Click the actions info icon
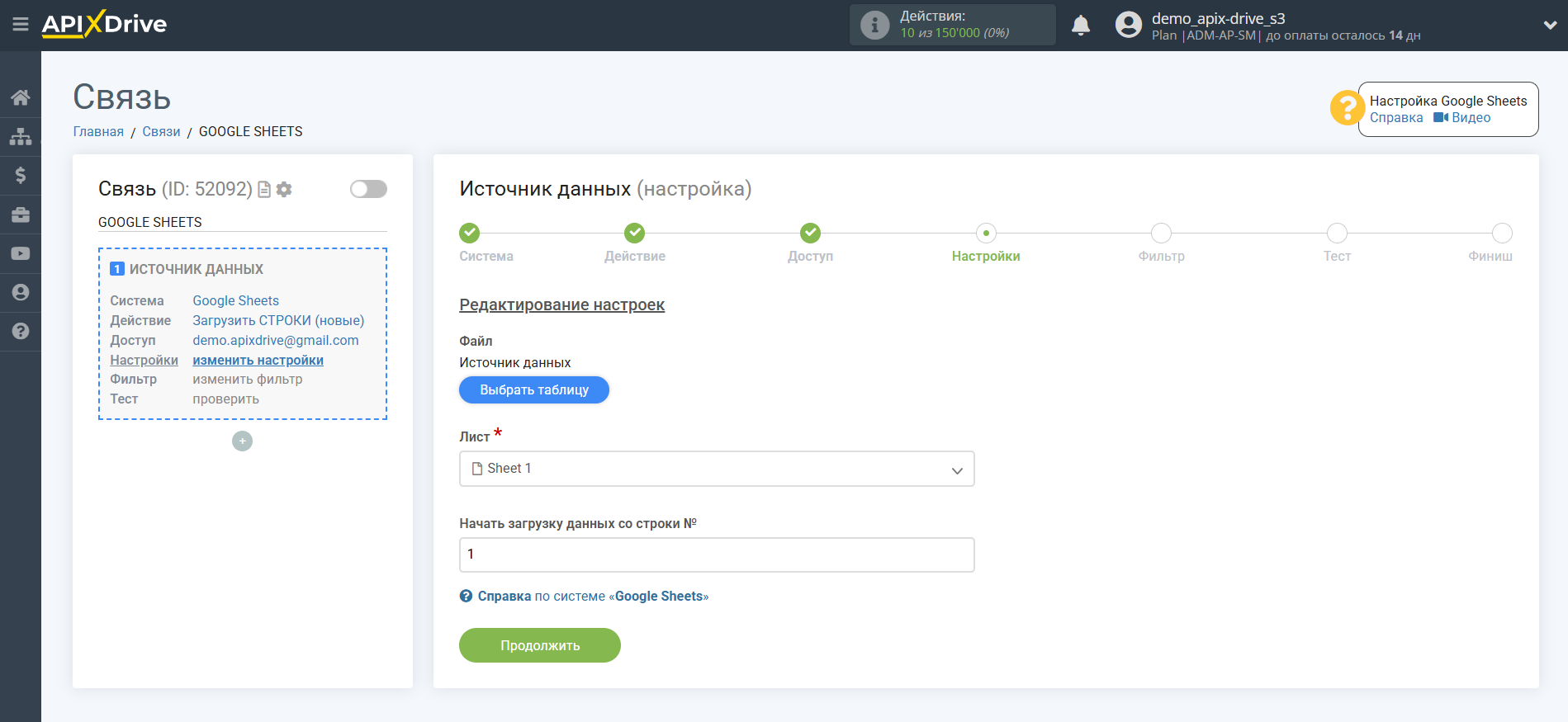The image size is (1568, 722). 874,25
